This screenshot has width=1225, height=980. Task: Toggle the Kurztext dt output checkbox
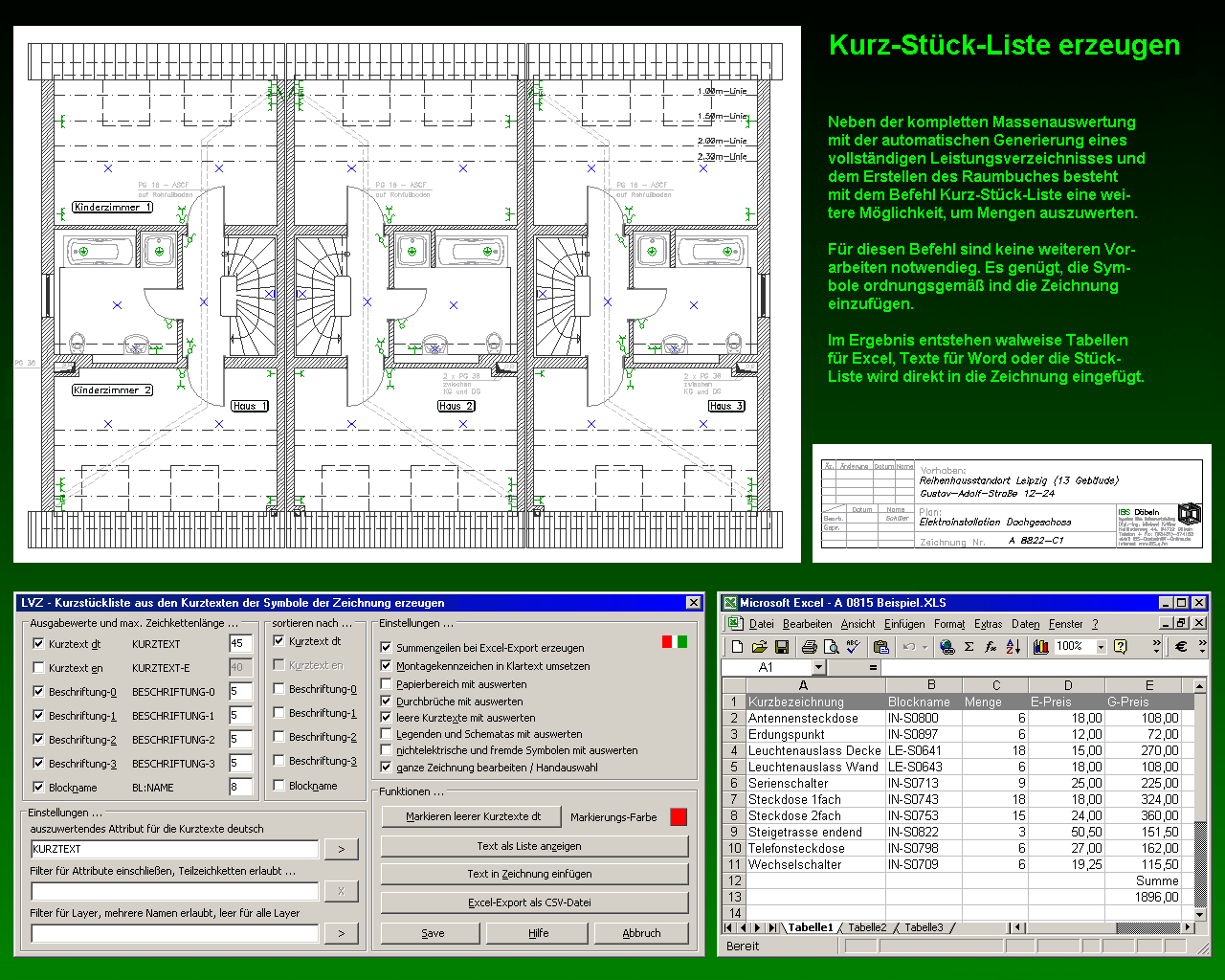38,644
